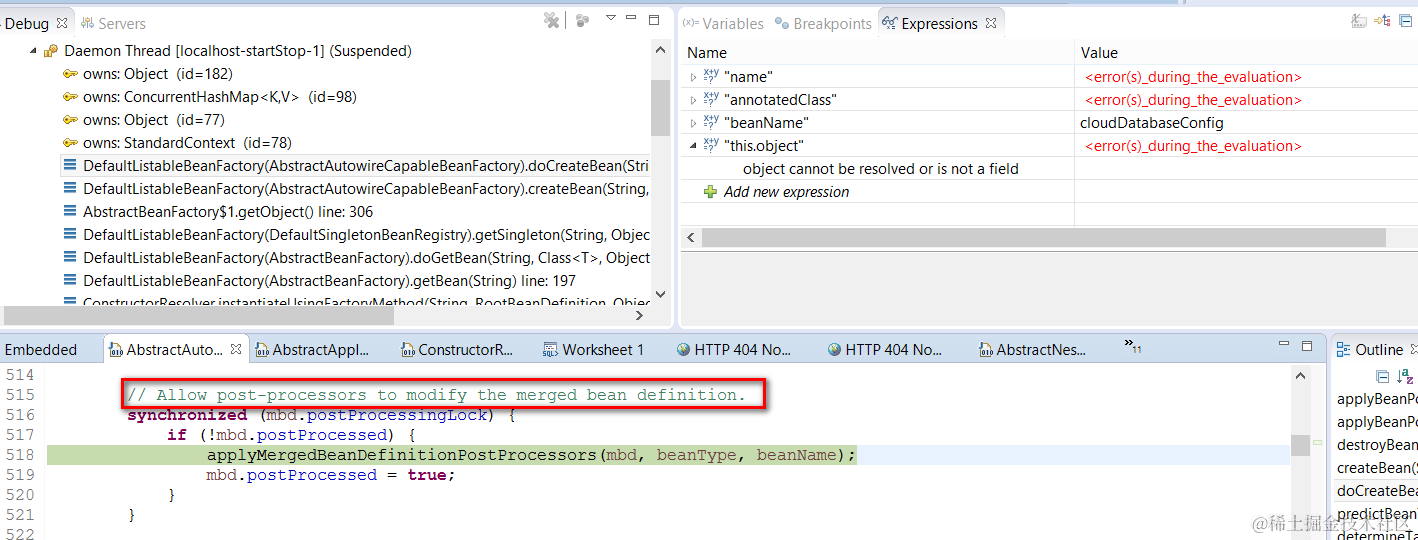This screenshot has height=540, width=1418.
Task: Click the Outline view icon
Action: coord(1344,349)
